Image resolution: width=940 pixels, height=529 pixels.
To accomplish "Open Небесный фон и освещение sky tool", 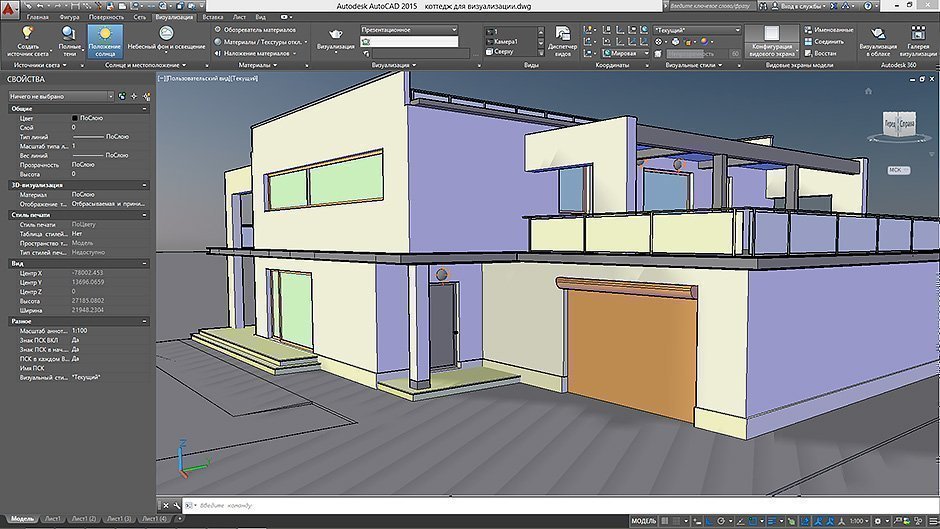I will coord(165,33).
